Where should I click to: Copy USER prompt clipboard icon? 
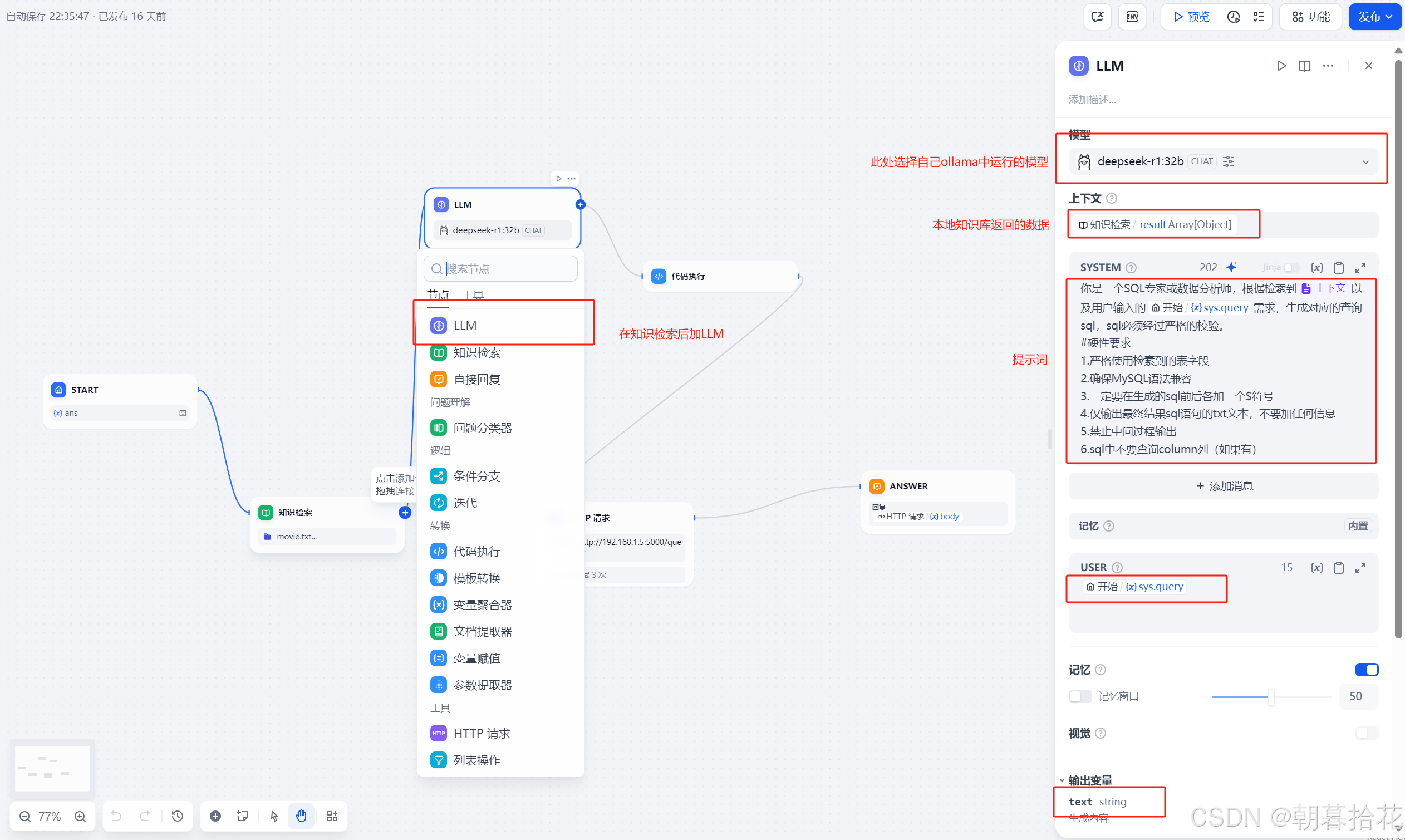(1338, 567)
